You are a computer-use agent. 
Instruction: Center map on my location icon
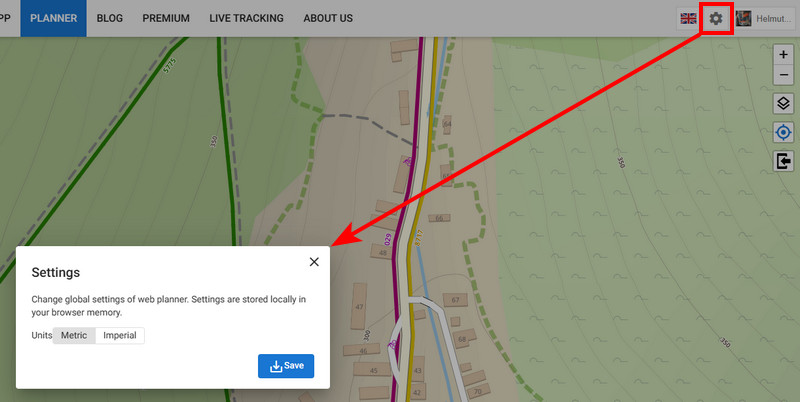784,133
